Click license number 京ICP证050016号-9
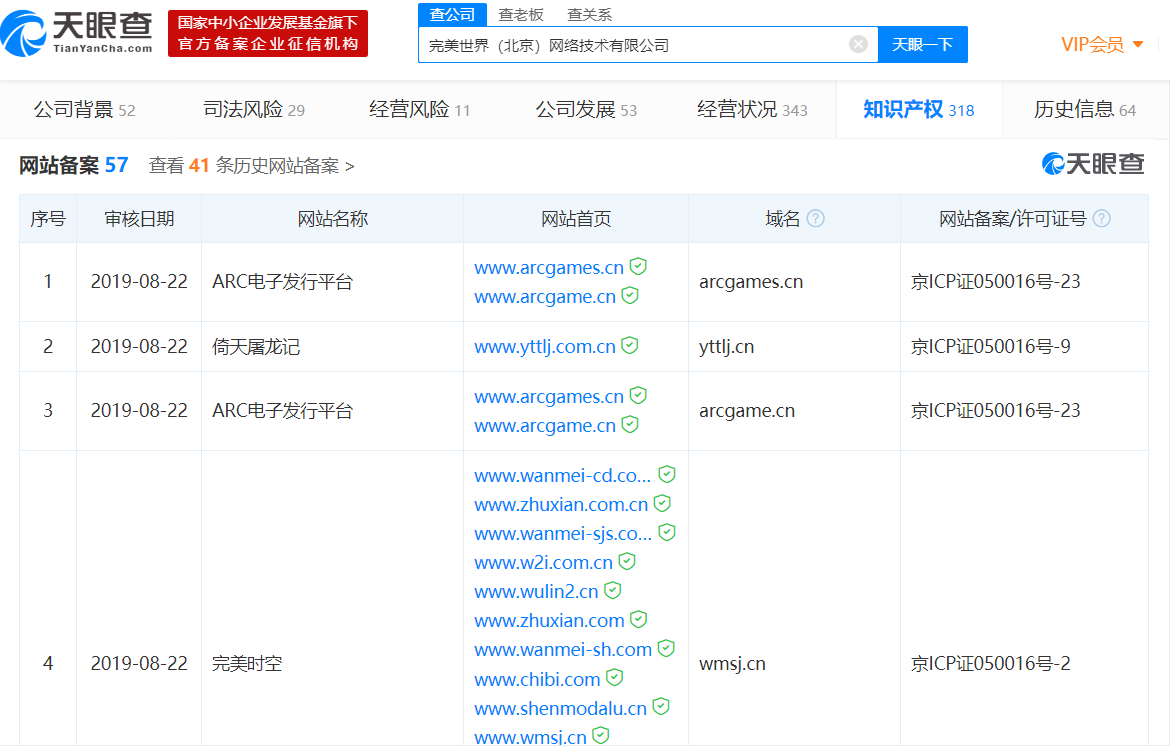1170x746 pixels. (x=991, y=347)
